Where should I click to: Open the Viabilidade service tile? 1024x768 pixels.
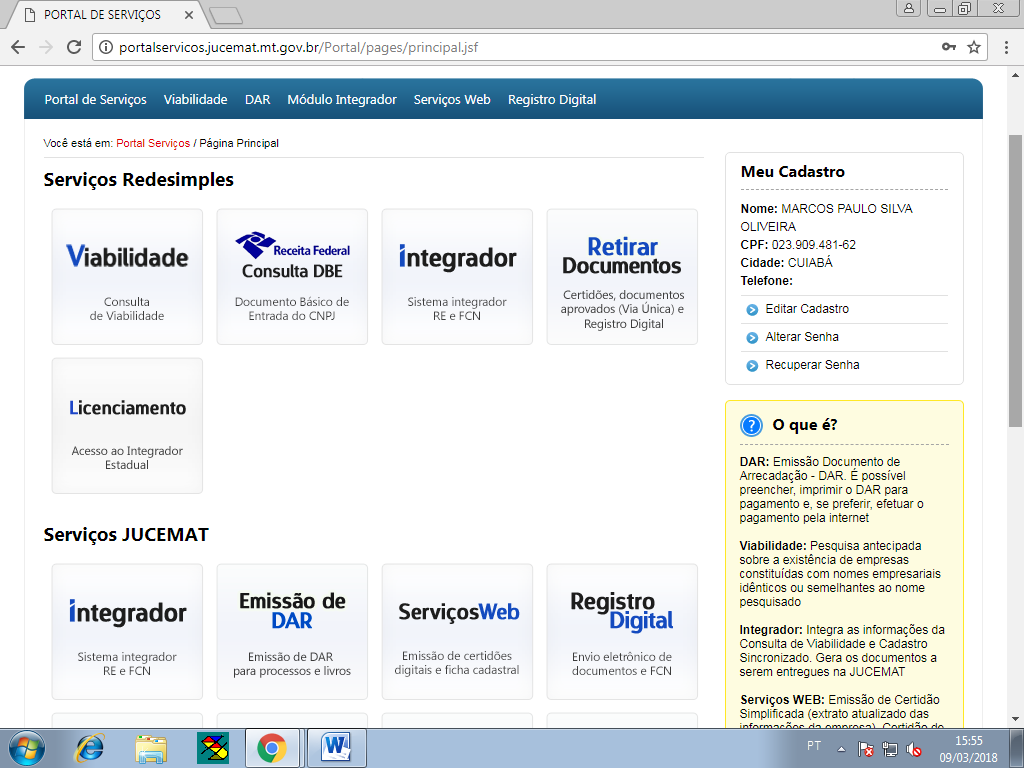[x=127, y=277]
